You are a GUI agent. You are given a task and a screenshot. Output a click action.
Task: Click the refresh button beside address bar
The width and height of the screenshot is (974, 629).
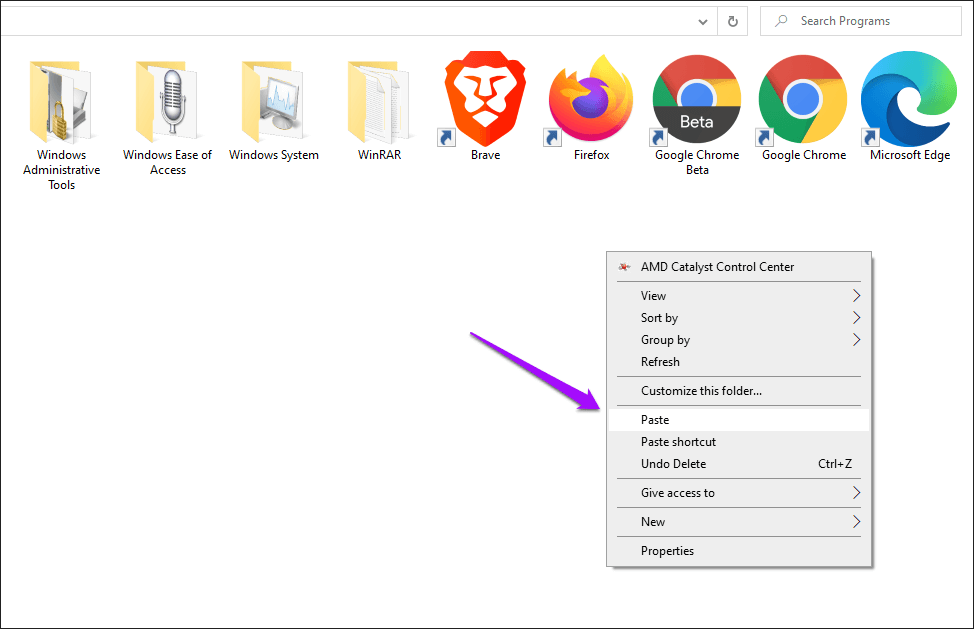[x=732, y=22]
